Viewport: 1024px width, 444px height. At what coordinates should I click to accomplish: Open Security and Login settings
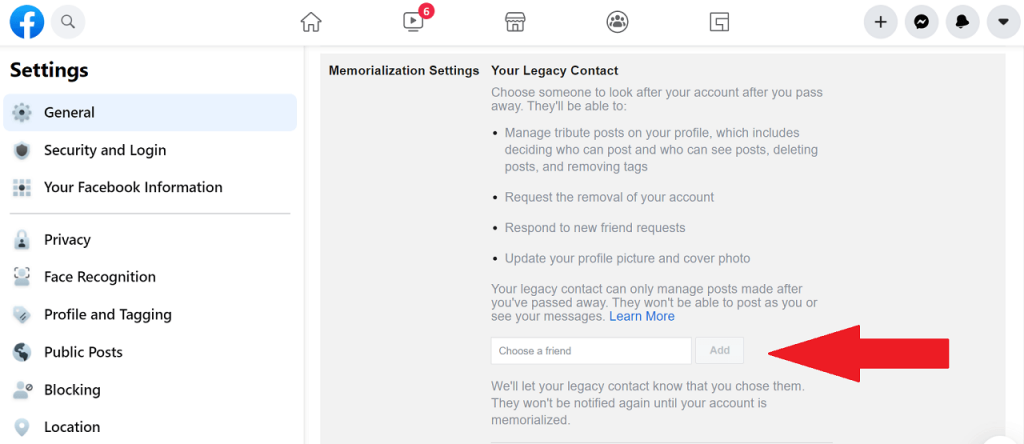150,150
